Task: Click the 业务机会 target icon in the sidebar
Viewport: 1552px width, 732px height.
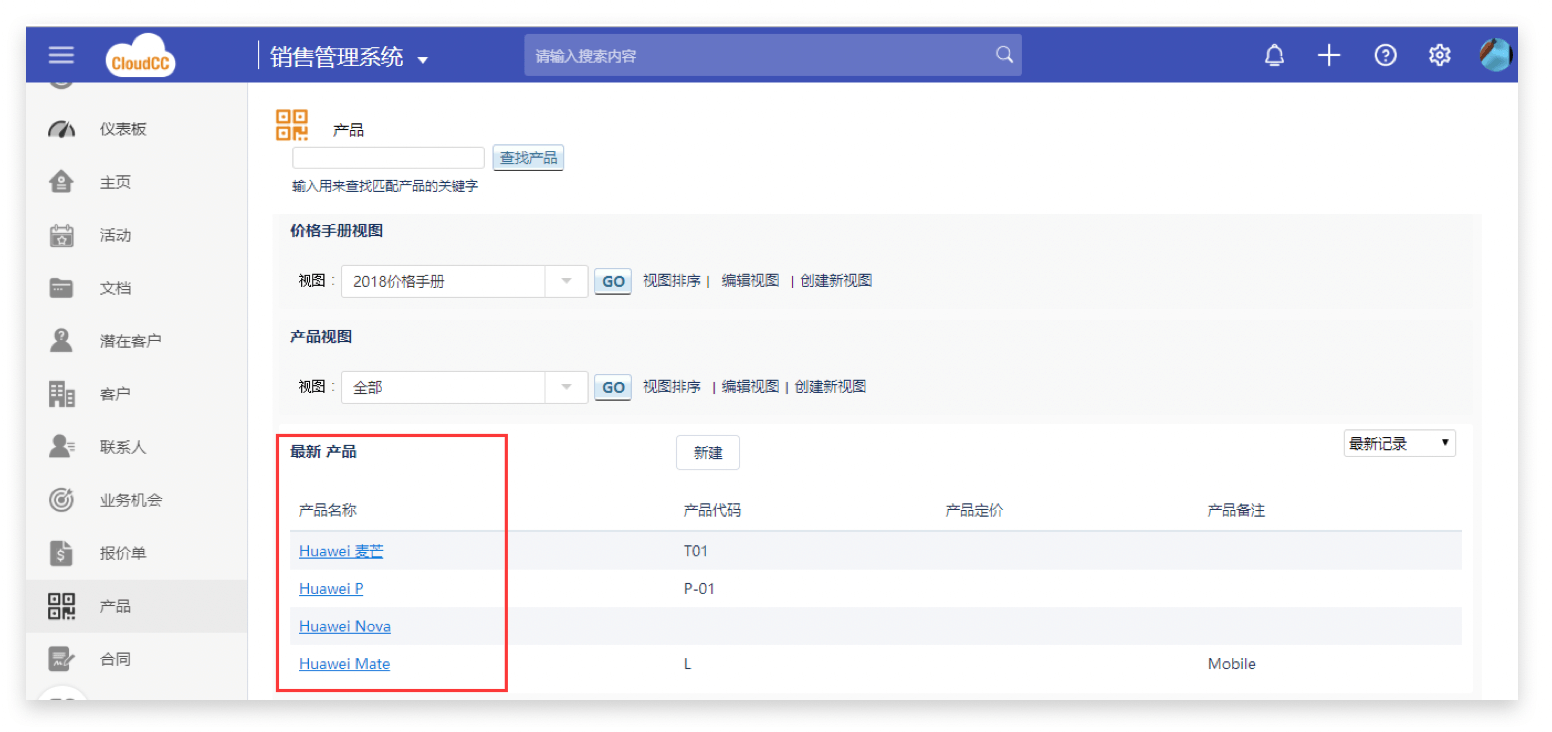Action: (x=62, y=500)
